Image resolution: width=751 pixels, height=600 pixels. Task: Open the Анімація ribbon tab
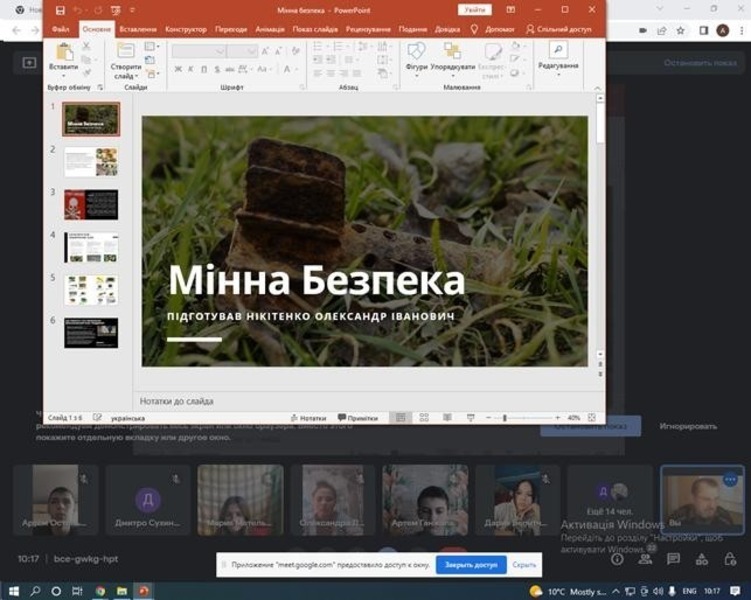pyautogui.click(x=270, y=29)
